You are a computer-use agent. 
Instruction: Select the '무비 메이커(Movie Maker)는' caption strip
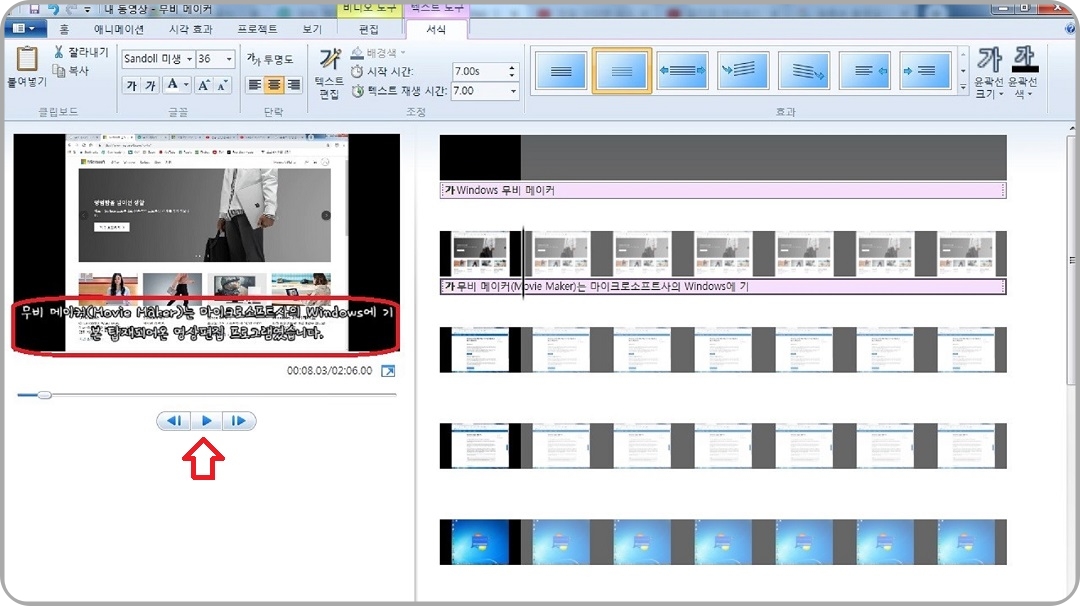coord(723,286)
